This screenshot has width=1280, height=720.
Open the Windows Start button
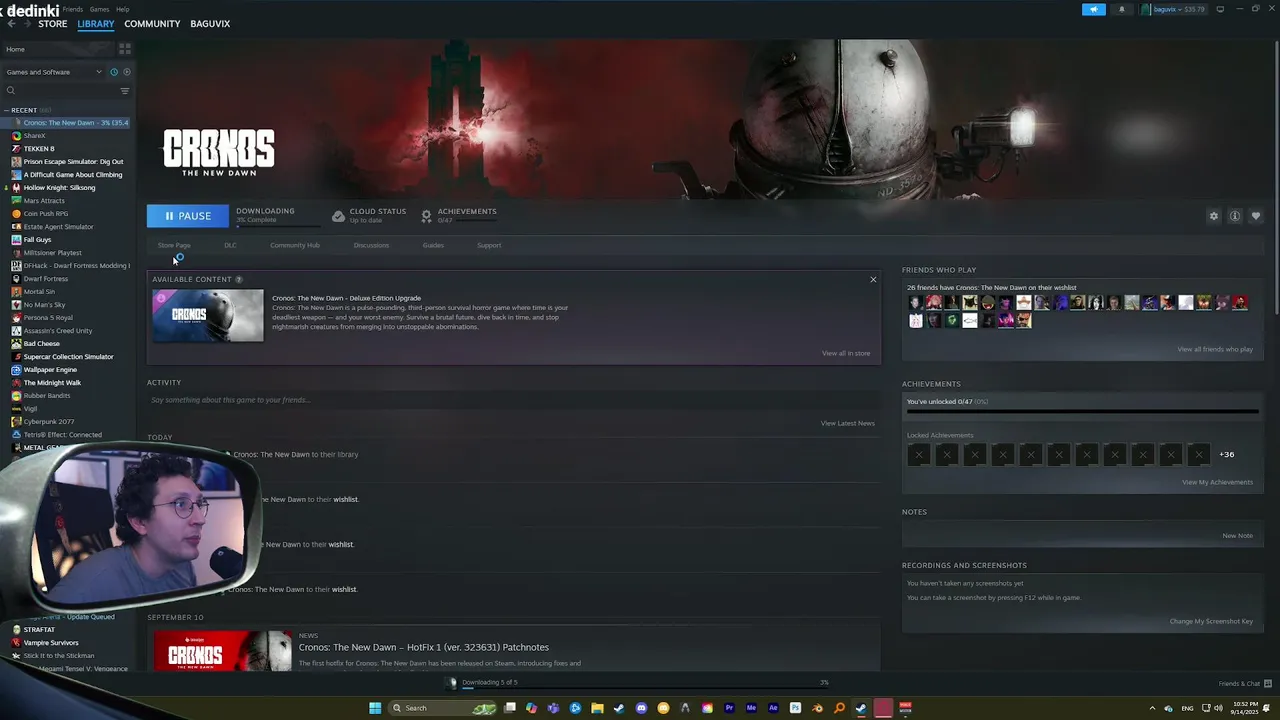pyautogui.click(x=375, y=708)
